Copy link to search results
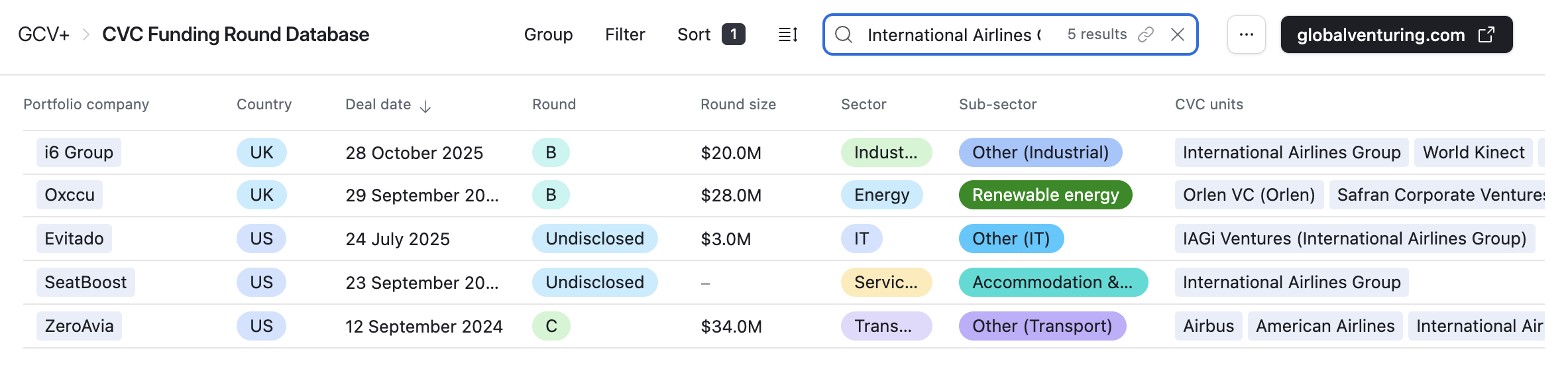 1146,34
